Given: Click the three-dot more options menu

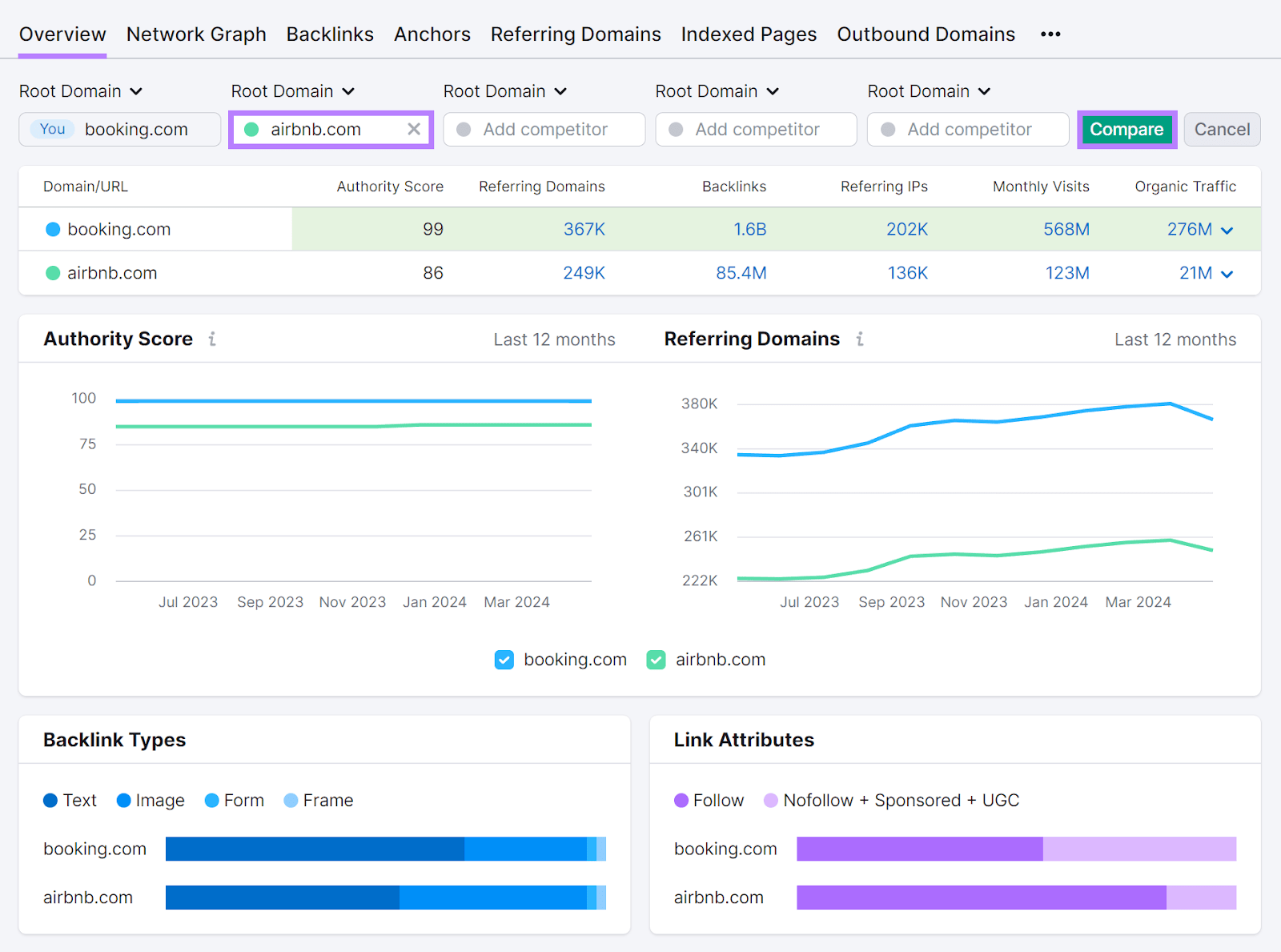Looking at the screenshot, I should tap(1050, 34).
